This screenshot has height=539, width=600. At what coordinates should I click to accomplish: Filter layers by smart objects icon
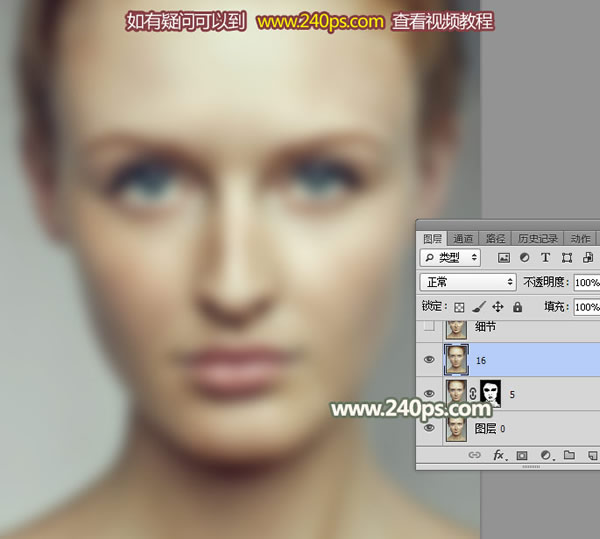(588, 258)
